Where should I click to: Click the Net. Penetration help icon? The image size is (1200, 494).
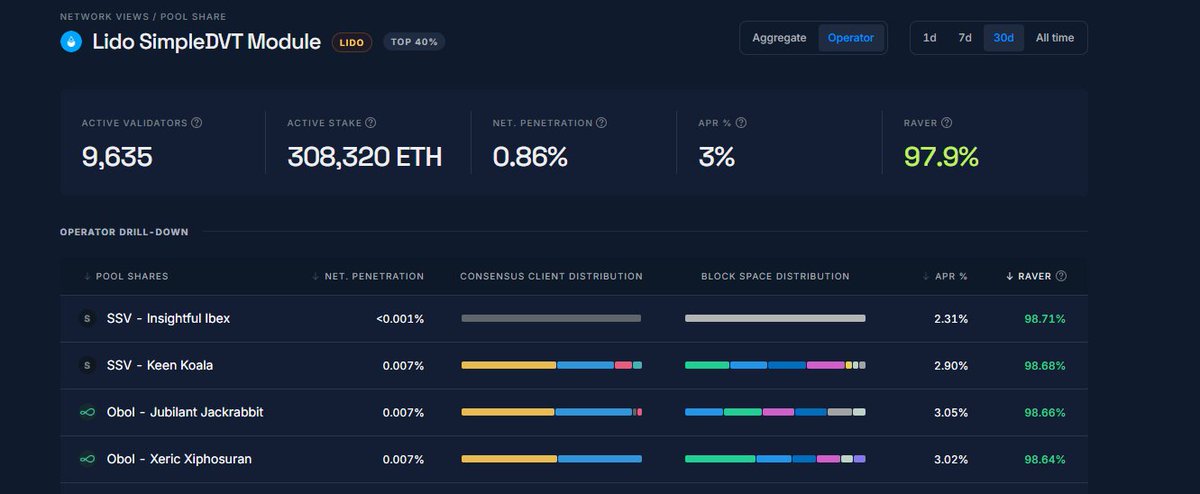coord(601,123)
